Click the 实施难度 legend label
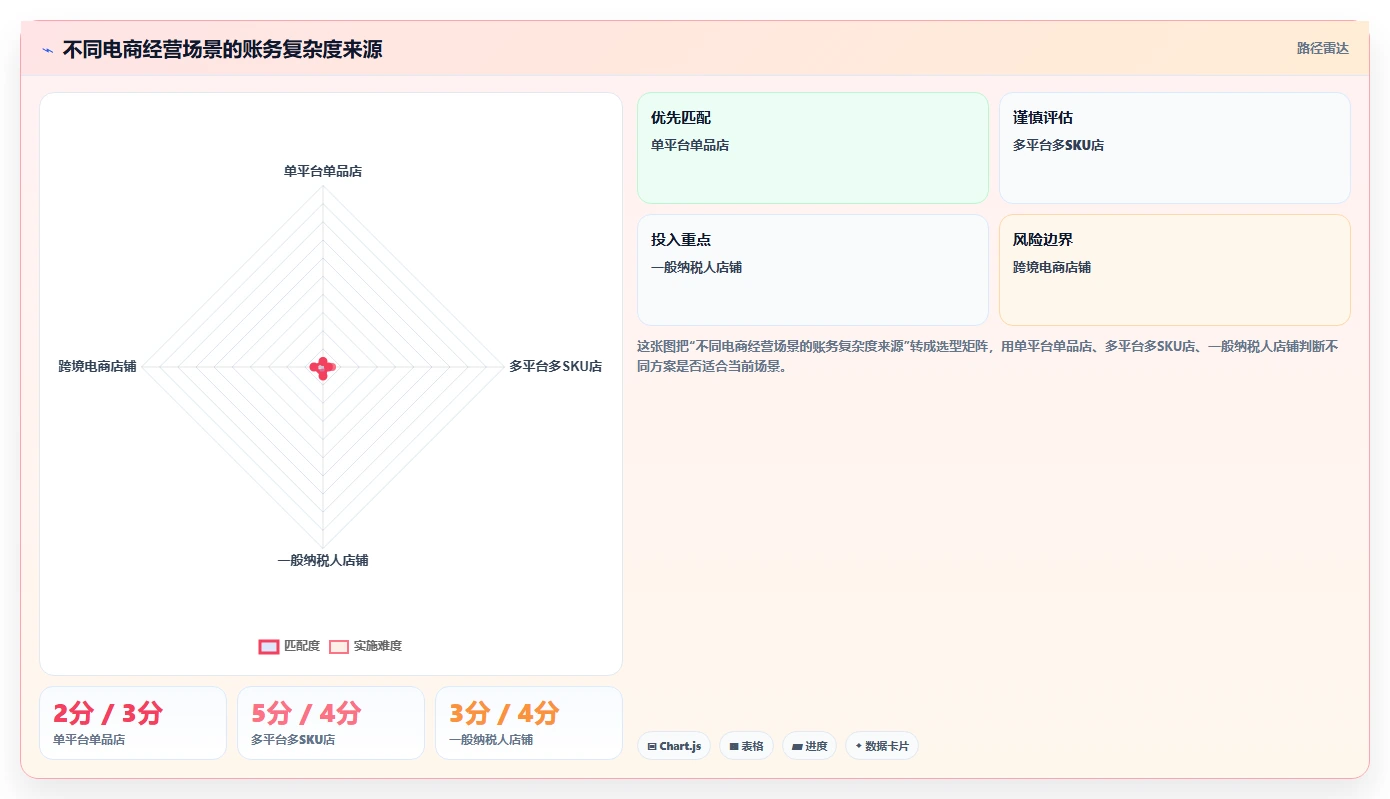This screenshot has width=1390, height=799. [378, 646]
